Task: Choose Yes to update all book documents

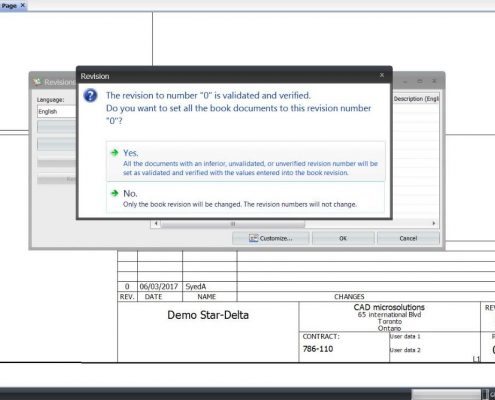Action: [x=246, y=161]
